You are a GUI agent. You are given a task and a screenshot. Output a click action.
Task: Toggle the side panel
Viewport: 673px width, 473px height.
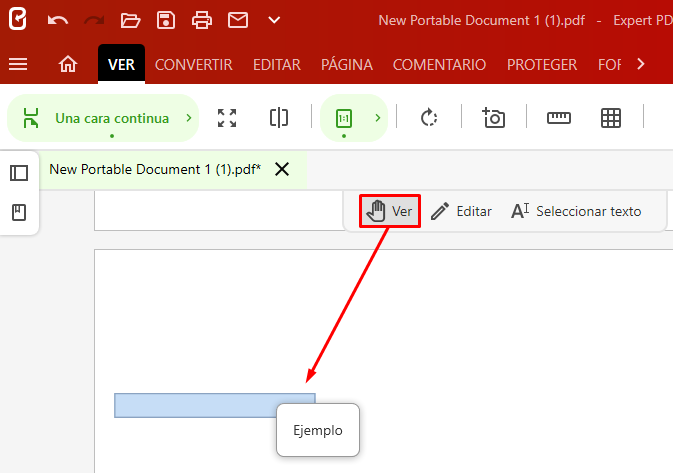[x=19, y=173]
